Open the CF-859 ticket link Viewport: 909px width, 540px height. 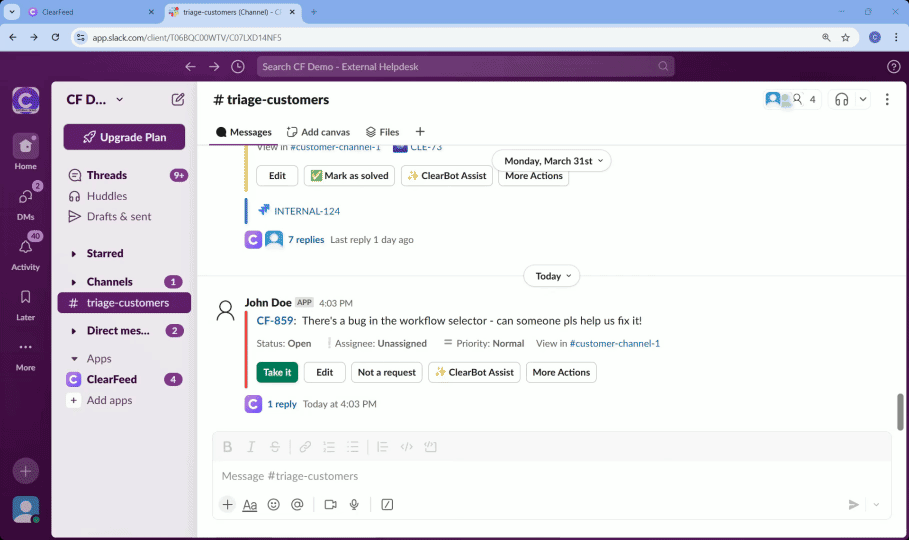click(275, 321)
